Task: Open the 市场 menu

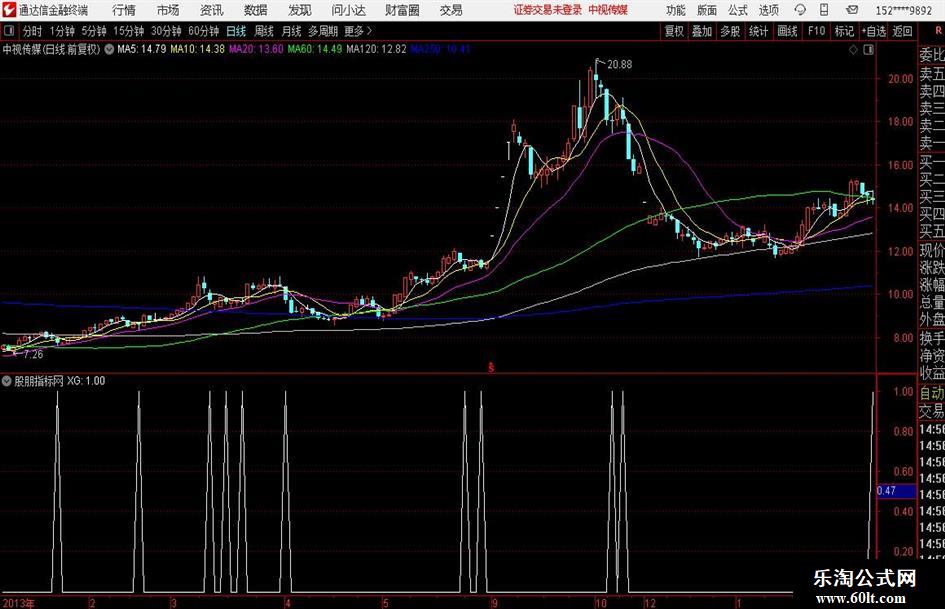Action: pyautogui.click(x=168, y=10)
